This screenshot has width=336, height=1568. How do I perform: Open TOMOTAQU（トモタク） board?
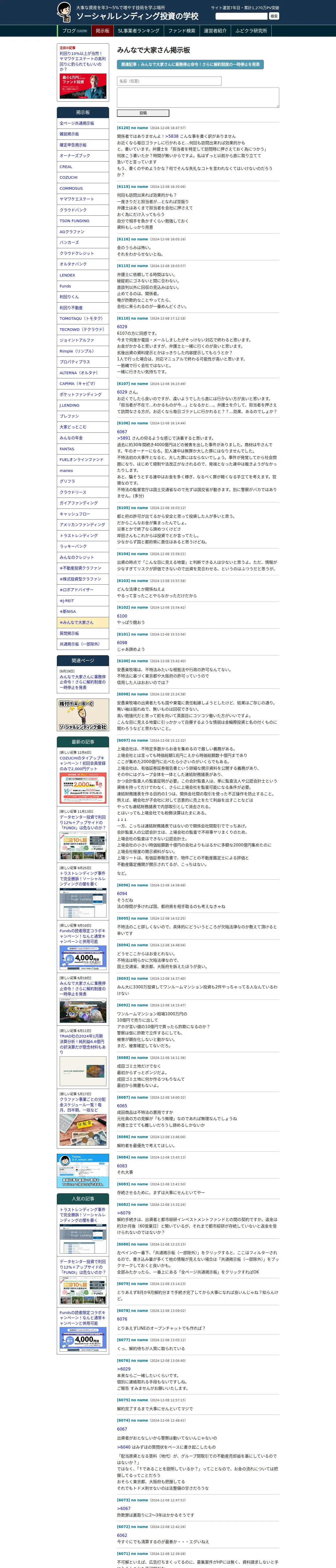[x=83, y=318]
